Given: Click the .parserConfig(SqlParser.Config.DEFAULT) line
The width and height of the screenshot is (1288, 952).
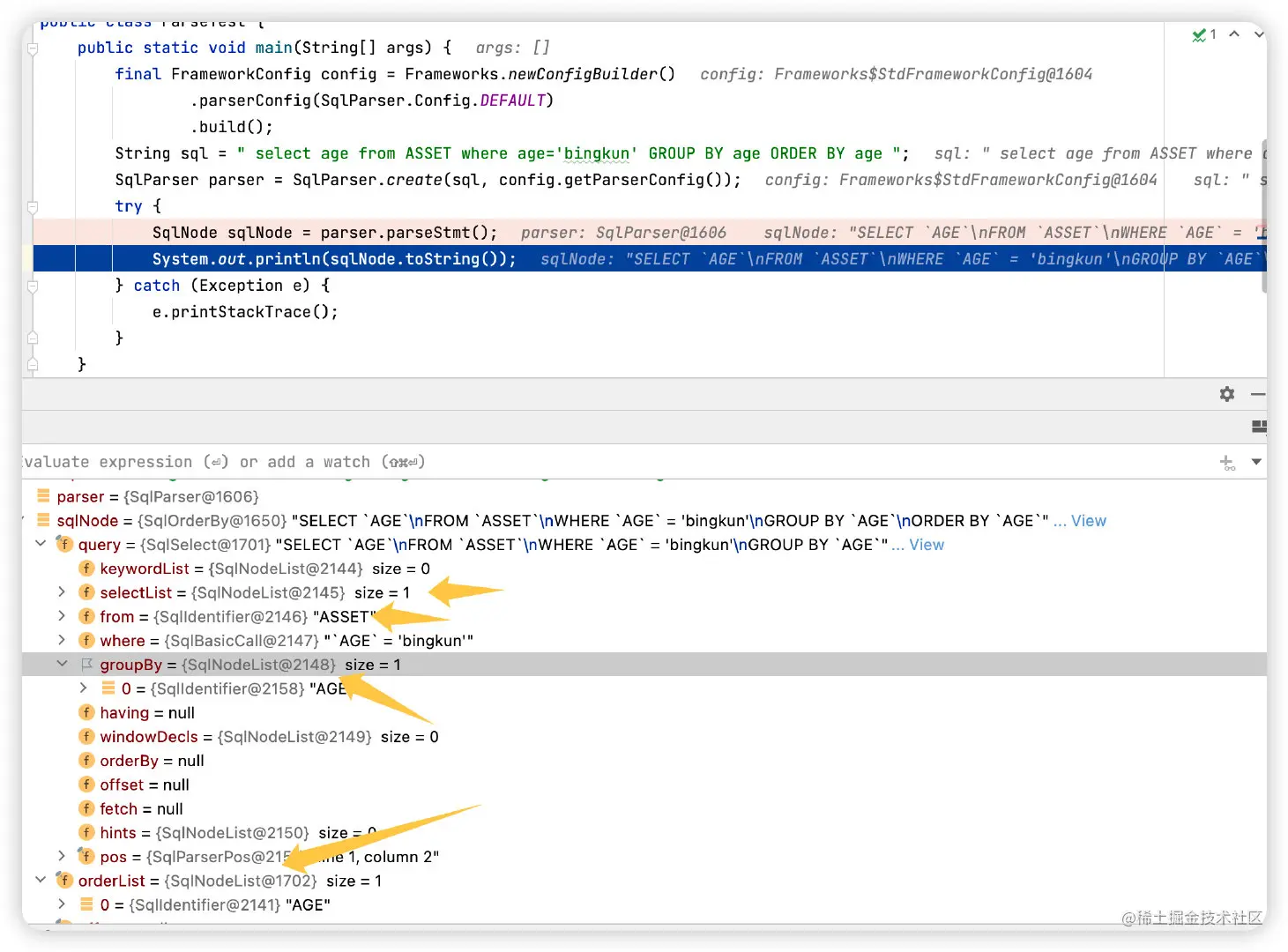Looking at the screenshot, I should coord(371,100).
